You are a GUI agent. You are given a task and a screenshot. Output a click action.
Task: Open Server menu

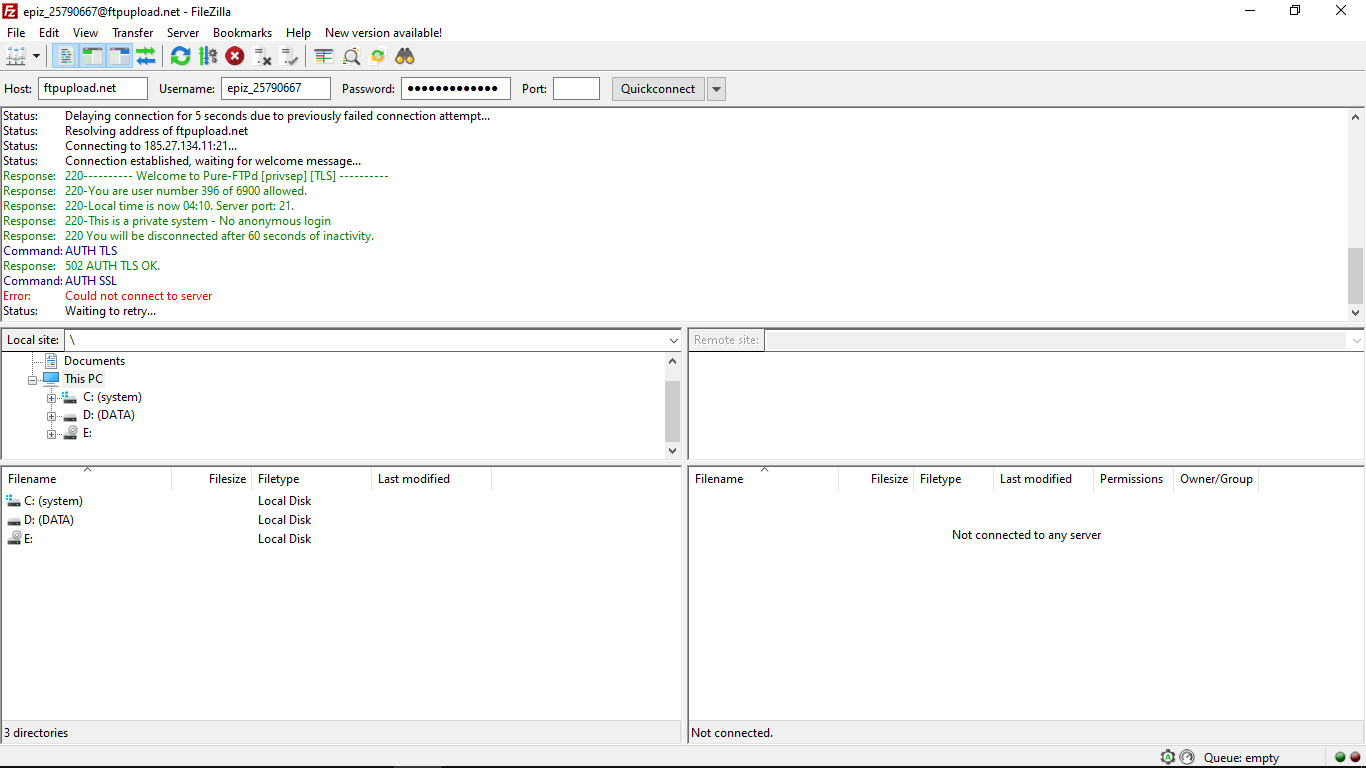point(183,33)
